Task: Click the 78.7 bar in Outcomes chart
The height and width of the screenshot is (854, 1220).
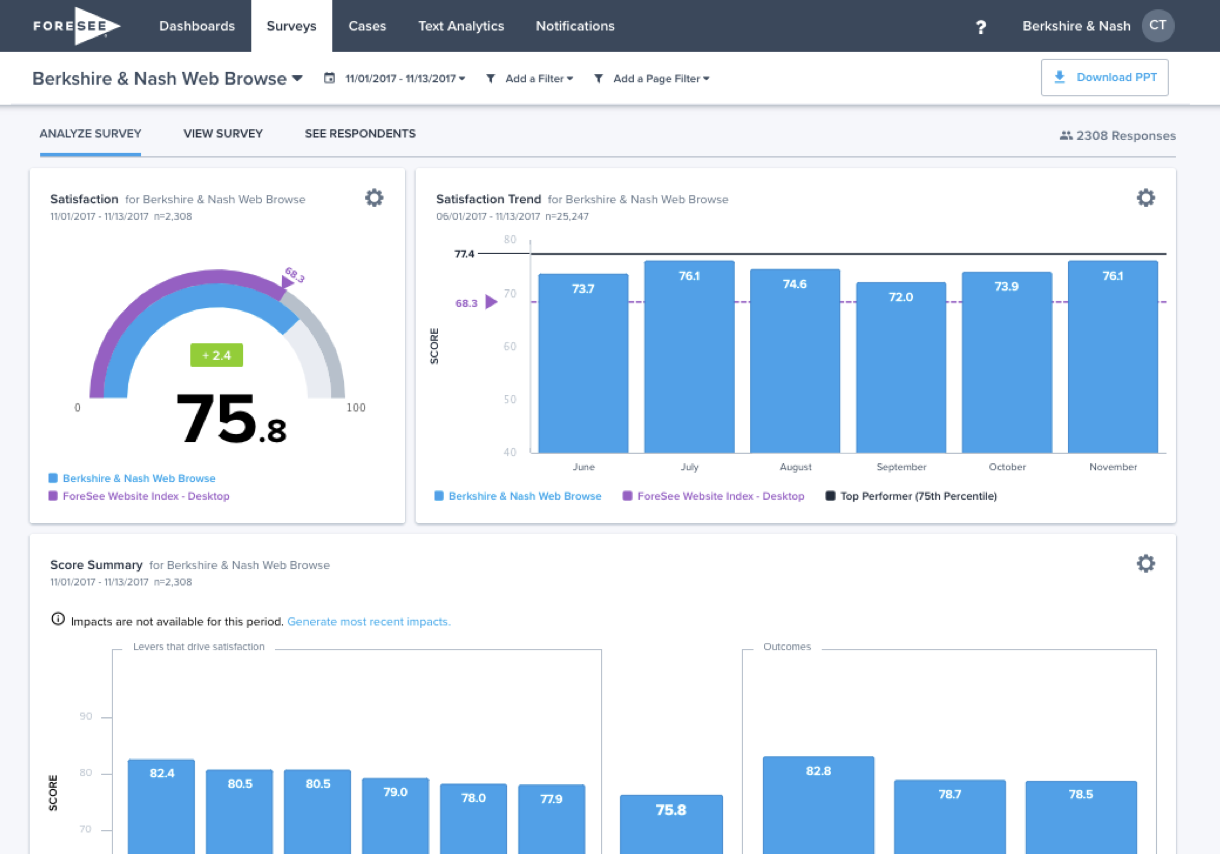Action: [950, 817]
